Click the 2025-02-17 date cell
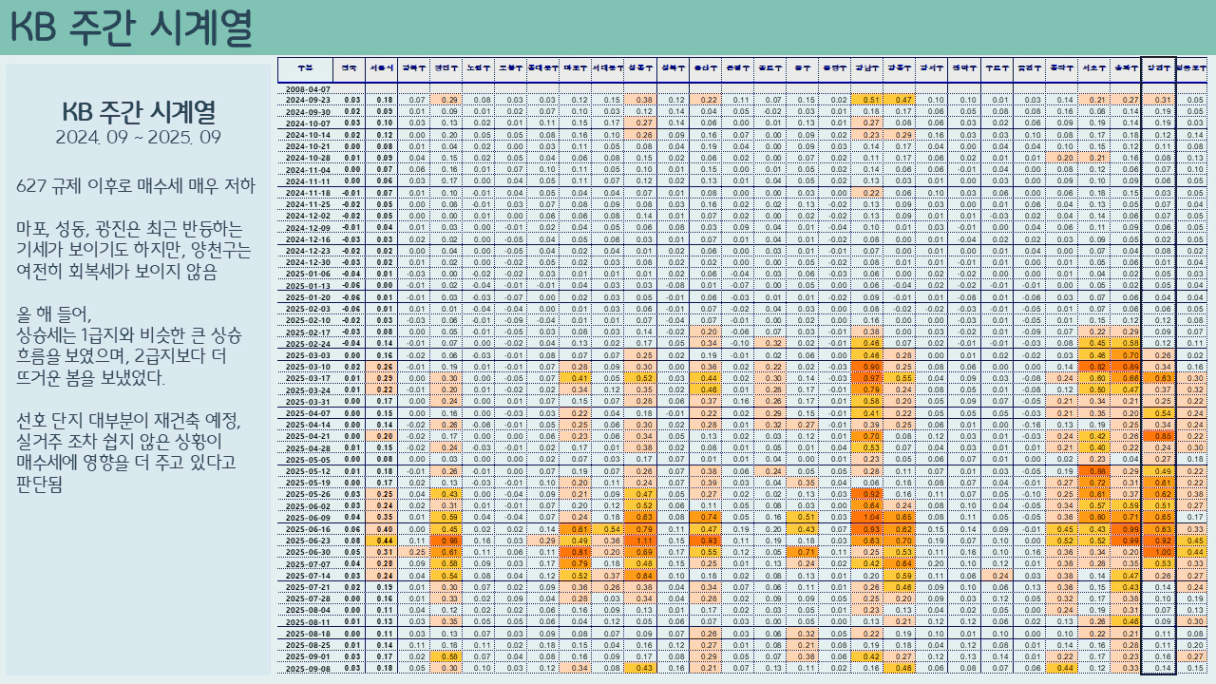This screenshot has width=1216, height=684. tap(308, 331)
